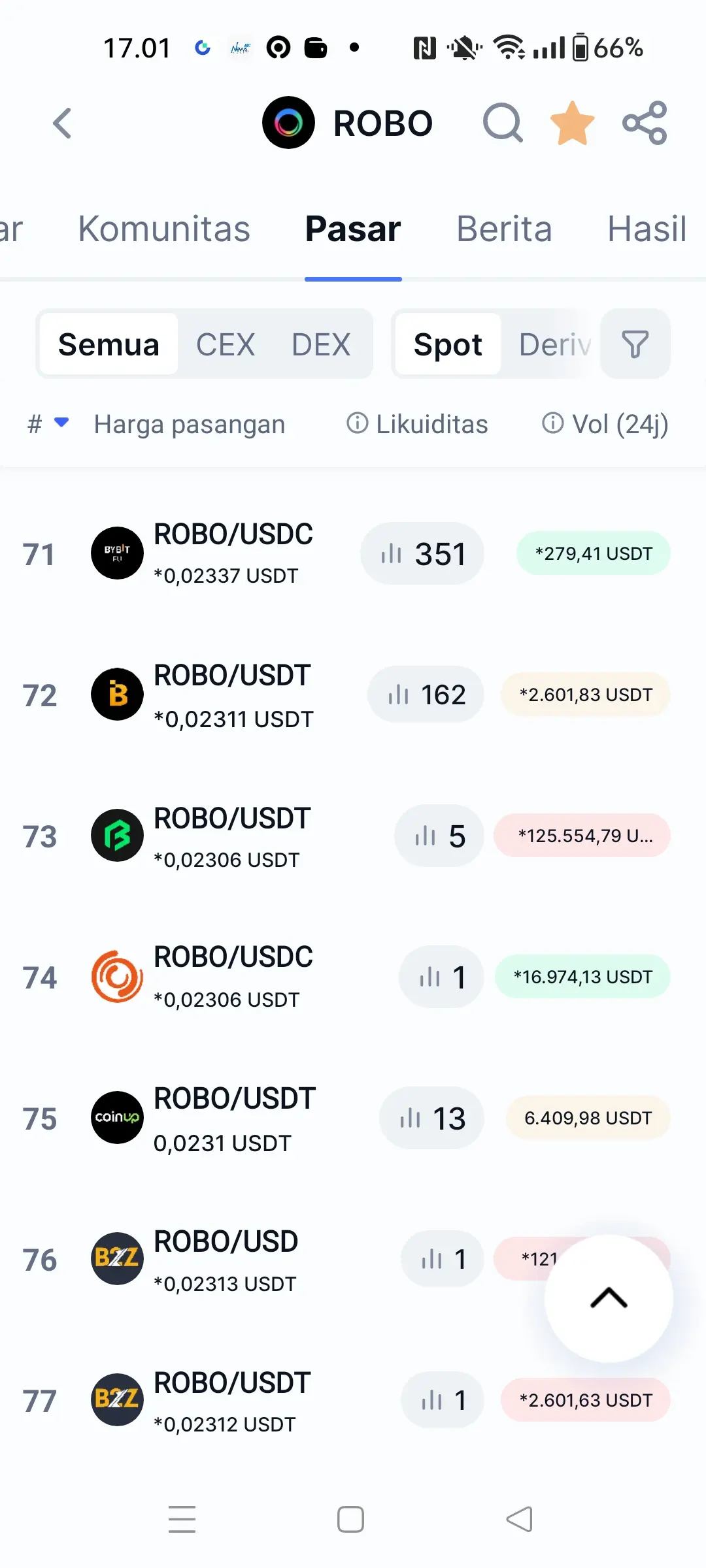
Task: Open search with magnifier icon
Action: (502, 123)
